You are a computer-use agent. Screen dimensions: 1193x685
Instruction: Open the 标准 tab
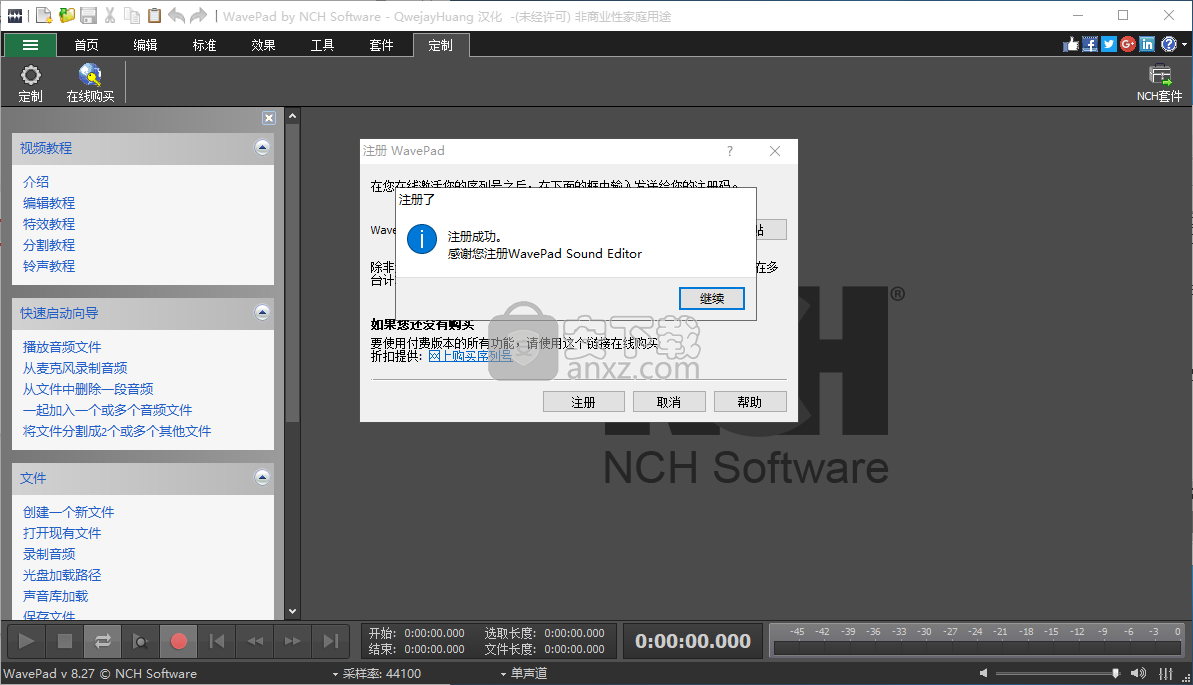[x=204, y=45]
